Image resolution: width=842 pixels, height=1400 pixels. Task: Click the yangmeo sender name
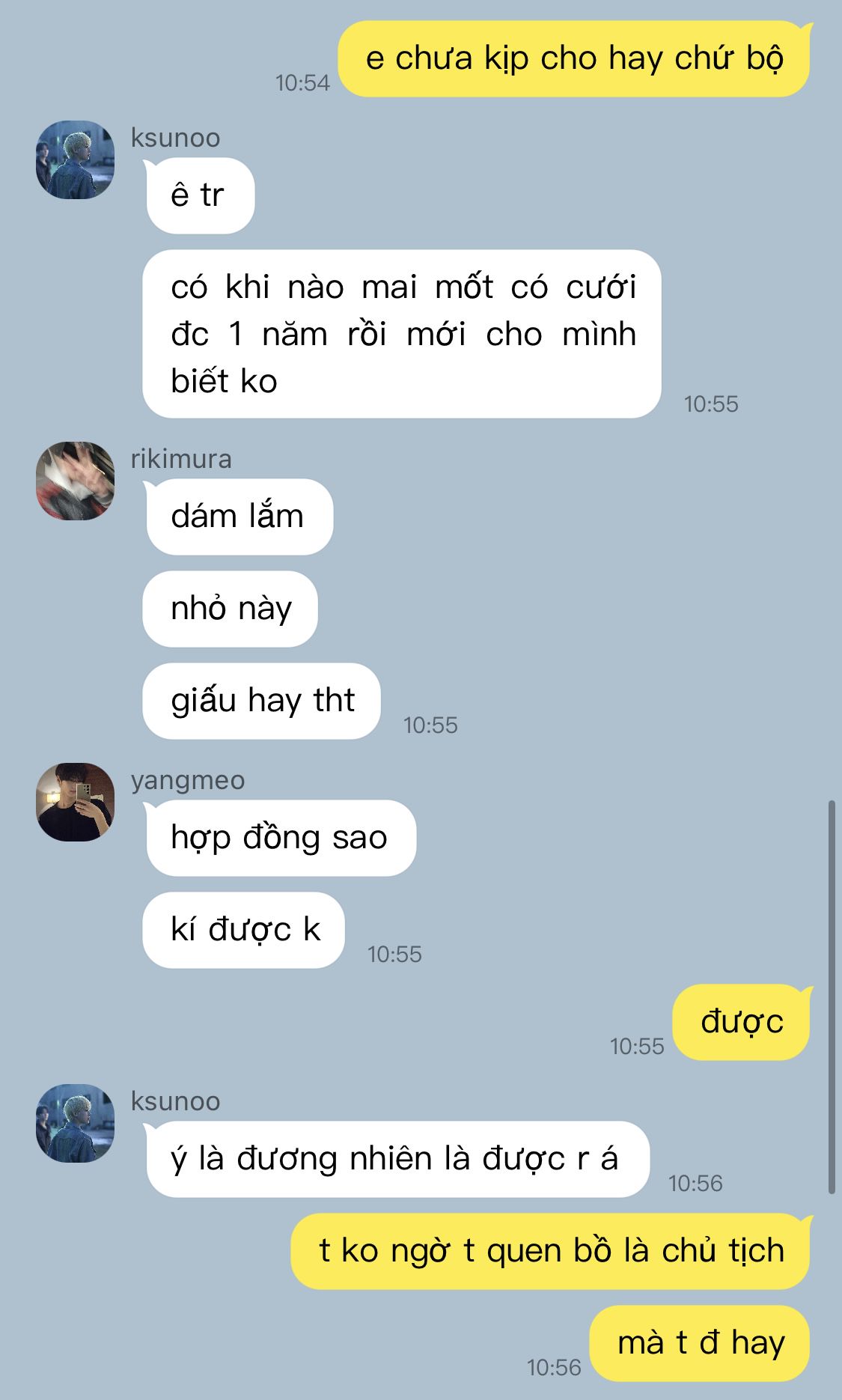(x=188, y=780)
